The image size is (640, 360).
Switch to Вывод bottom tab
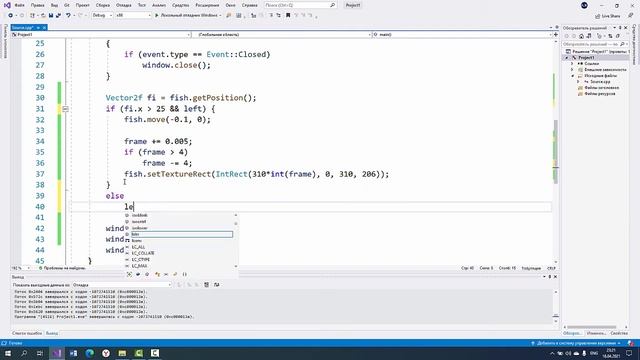click(52, 333)
